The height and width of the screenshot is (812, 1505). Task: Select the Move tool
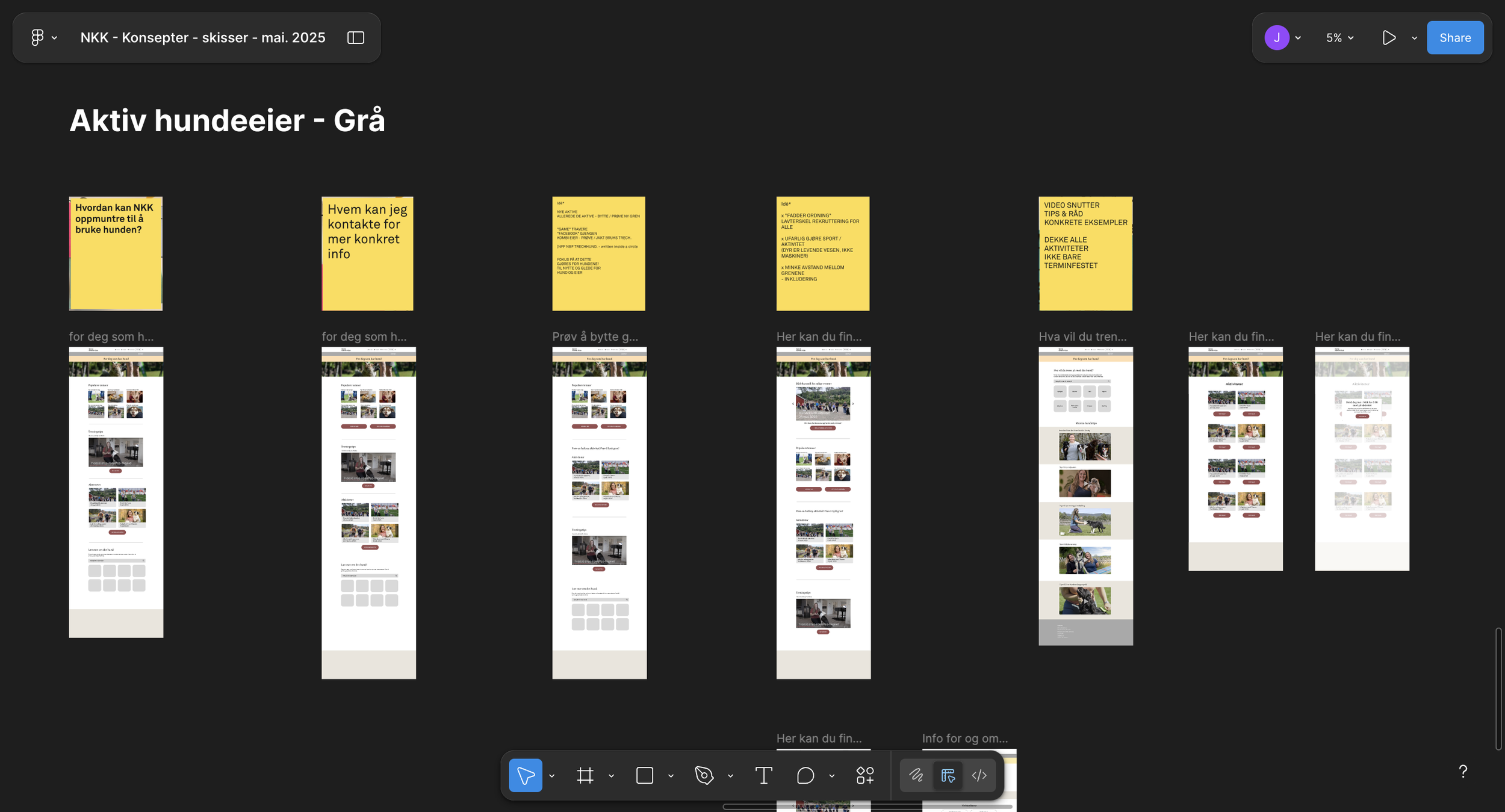pyautogui.click(x=525, y=775)
